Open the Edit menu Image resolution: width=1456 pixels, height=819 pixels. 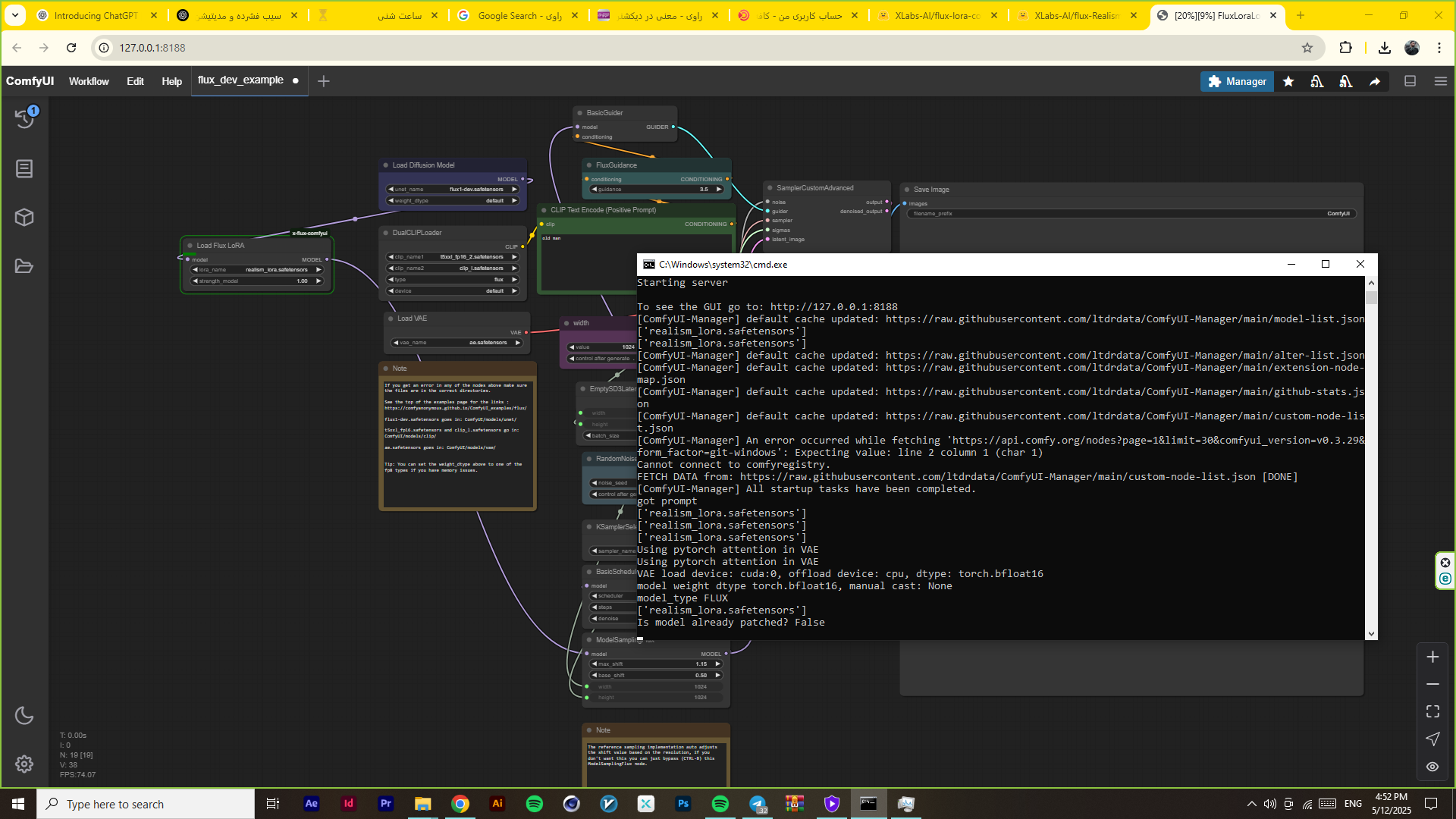point(135,81)
